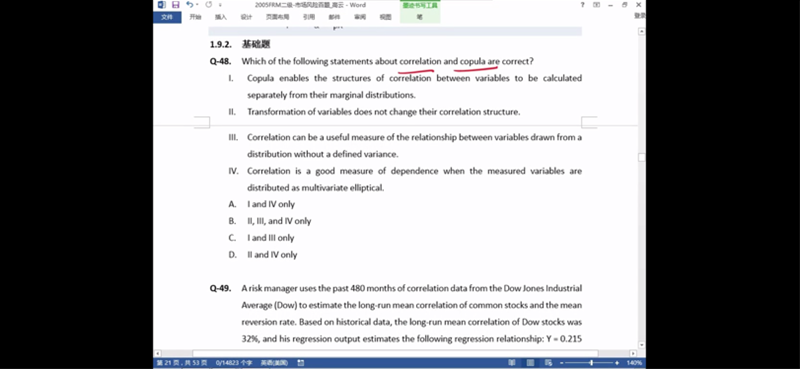Open the 页面布局 (Page Layout) tab

(x=277, y=17)
